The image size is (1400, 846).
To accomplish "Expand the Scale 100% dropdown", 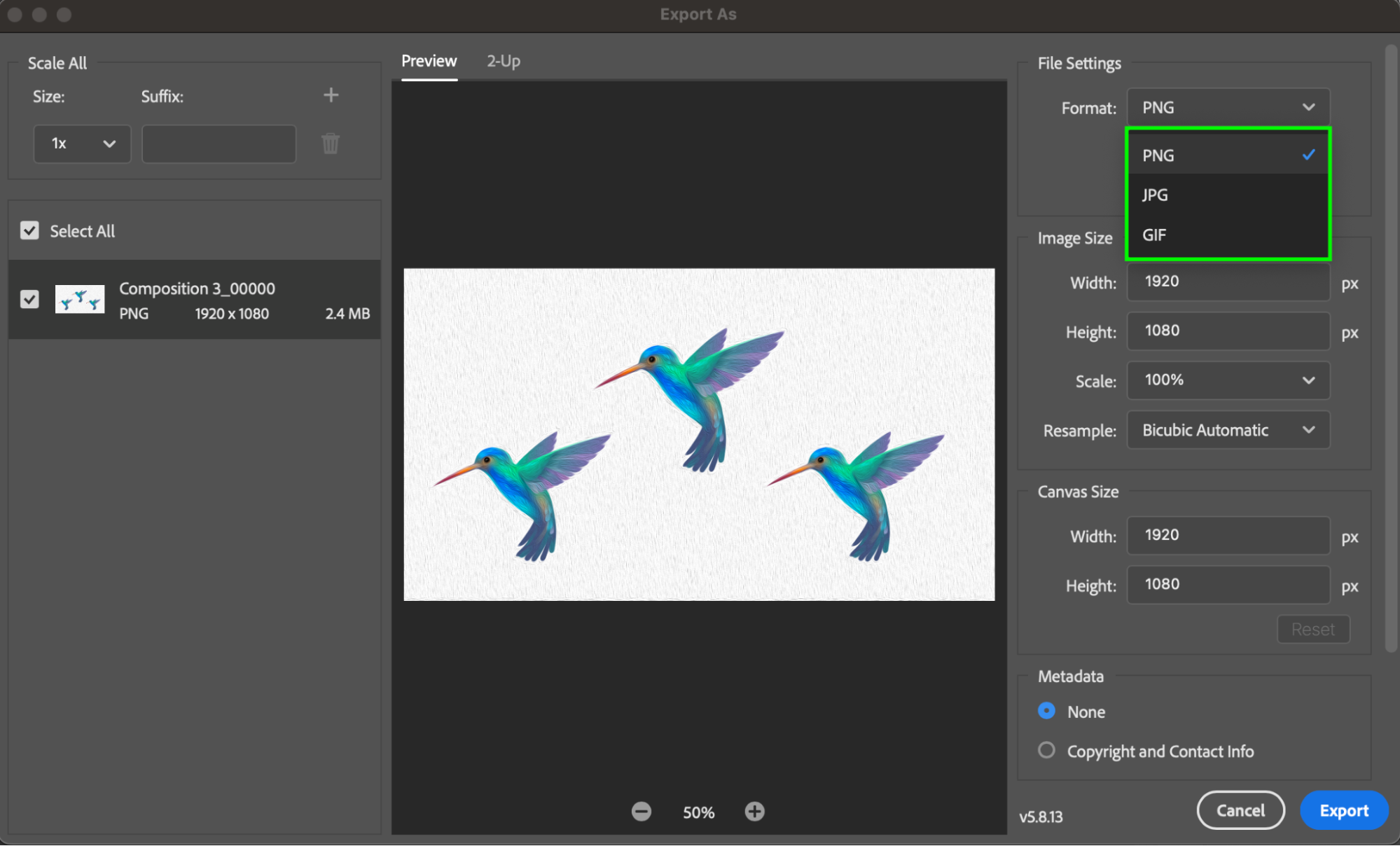I will click(1228, 380).
